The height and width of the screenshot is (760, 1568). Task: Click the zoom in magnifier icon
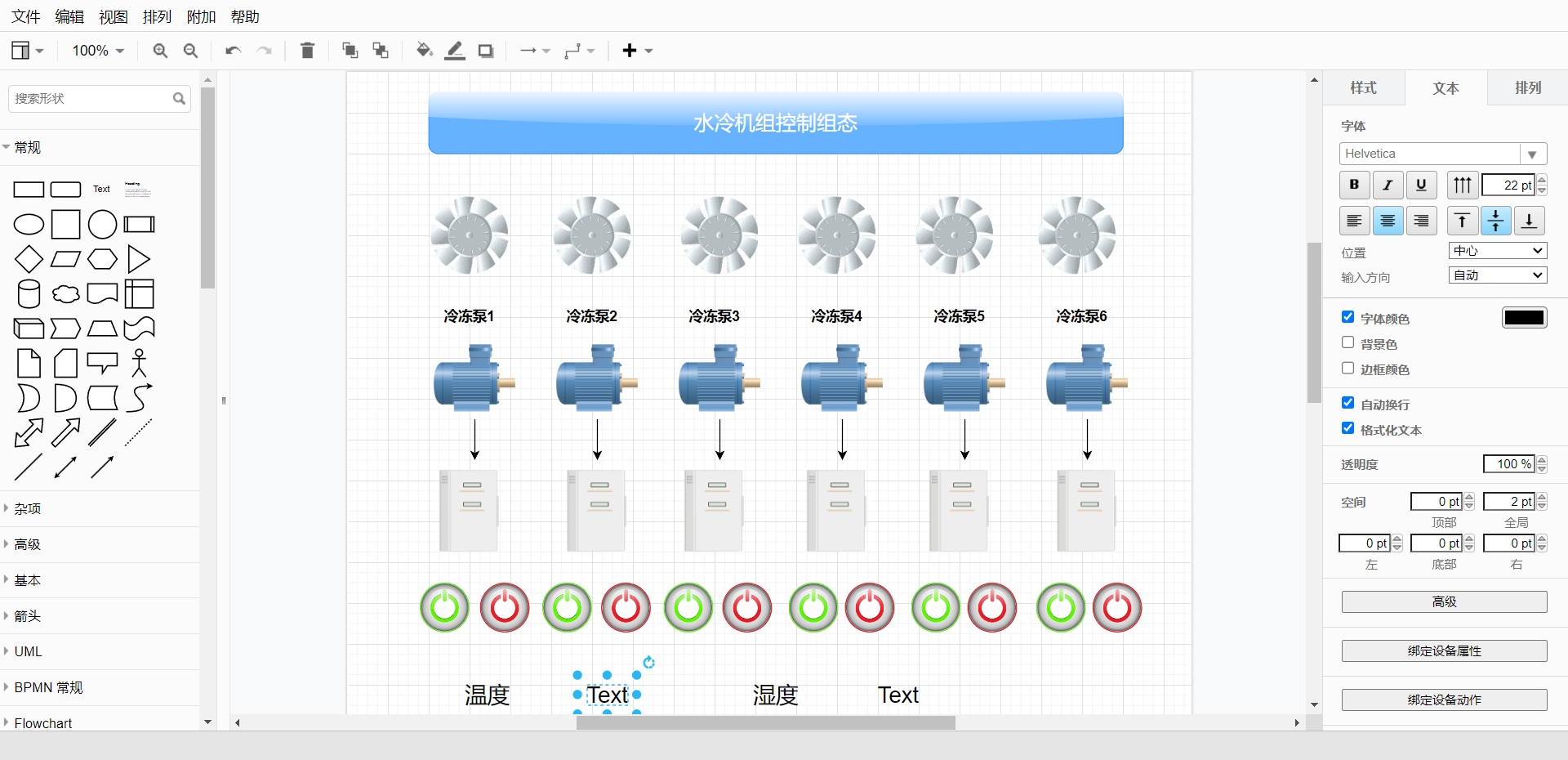[x=160, y=51]
